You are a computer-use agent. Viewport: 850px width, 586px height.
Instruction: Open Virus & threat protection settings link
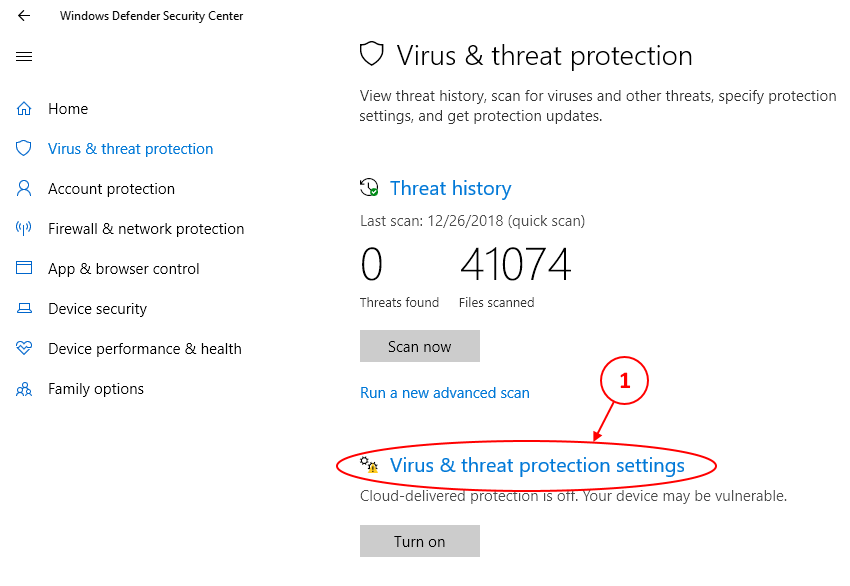(537, 465)
